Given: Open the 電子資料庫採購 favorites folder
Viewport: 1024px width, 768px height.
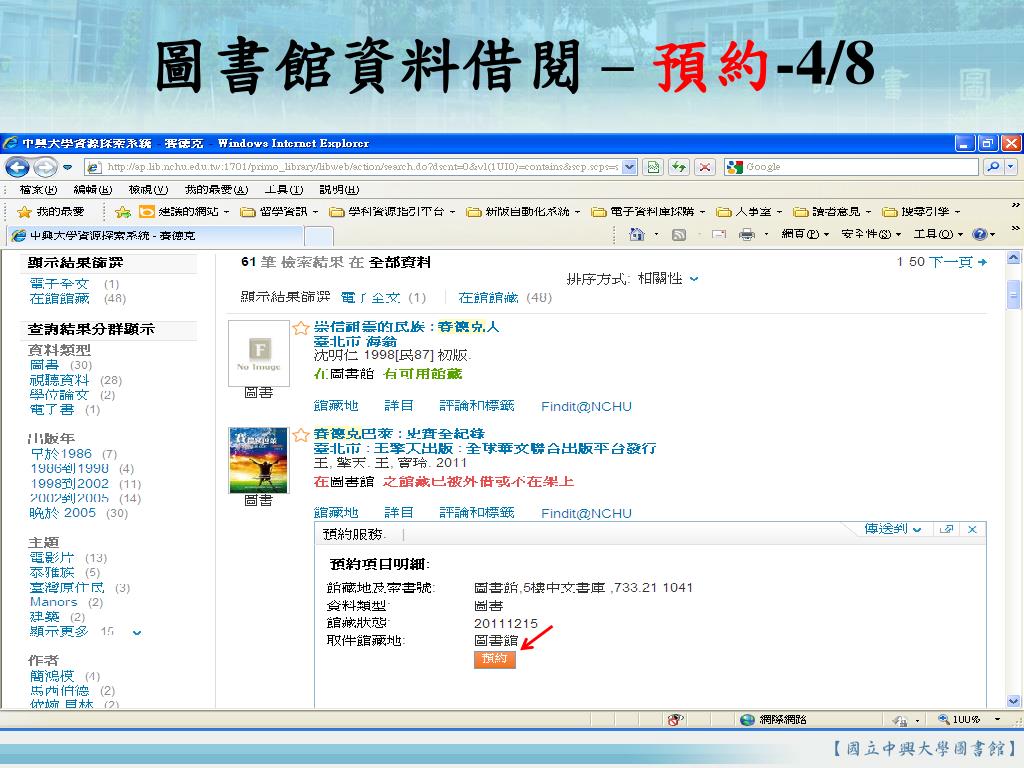Looking at the screenshot, I should point(648,212).
